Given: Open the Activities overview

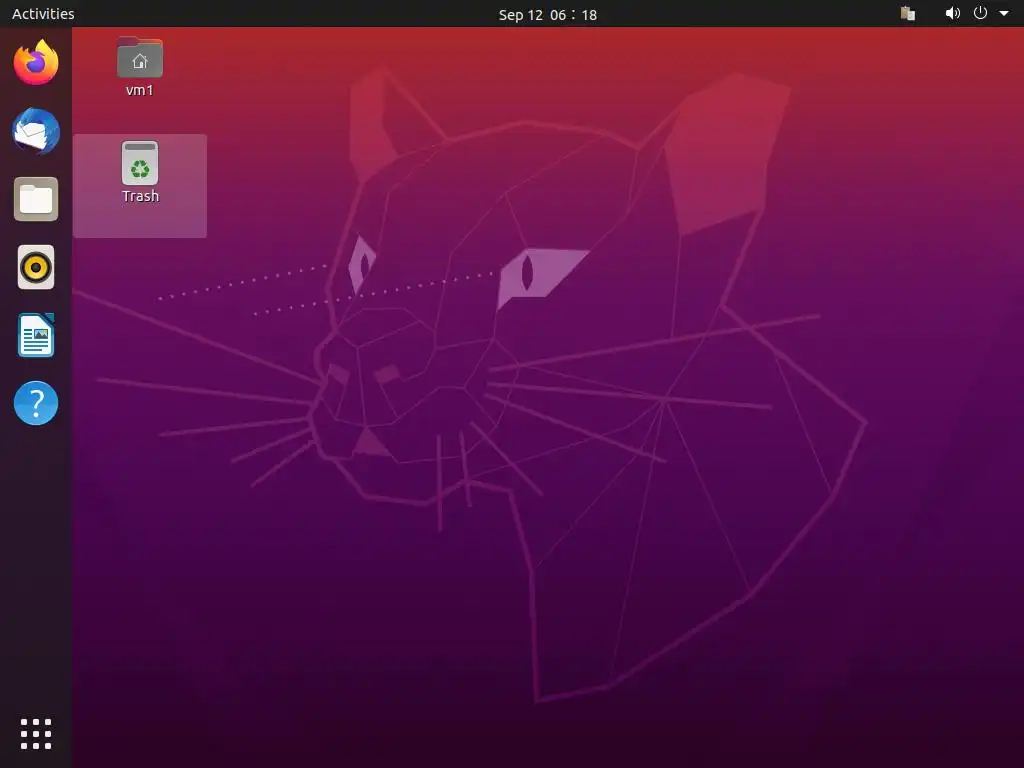Looking at the screenshot, I should click(x=43, y=14).
